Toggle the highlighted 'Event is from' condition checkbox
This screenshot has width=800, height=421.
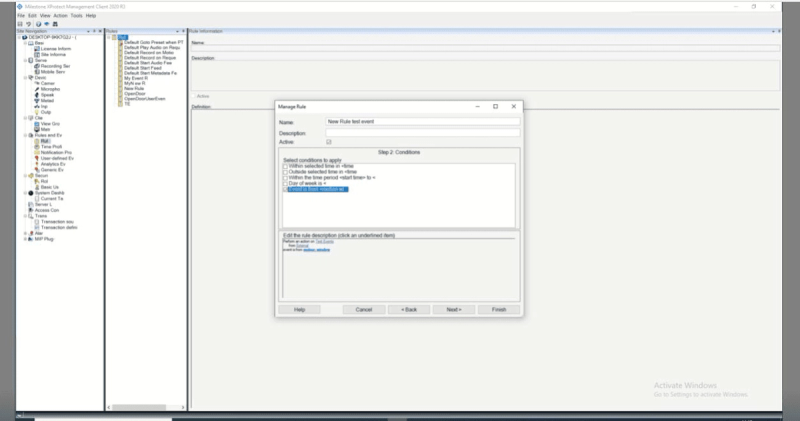pos(285,189)
